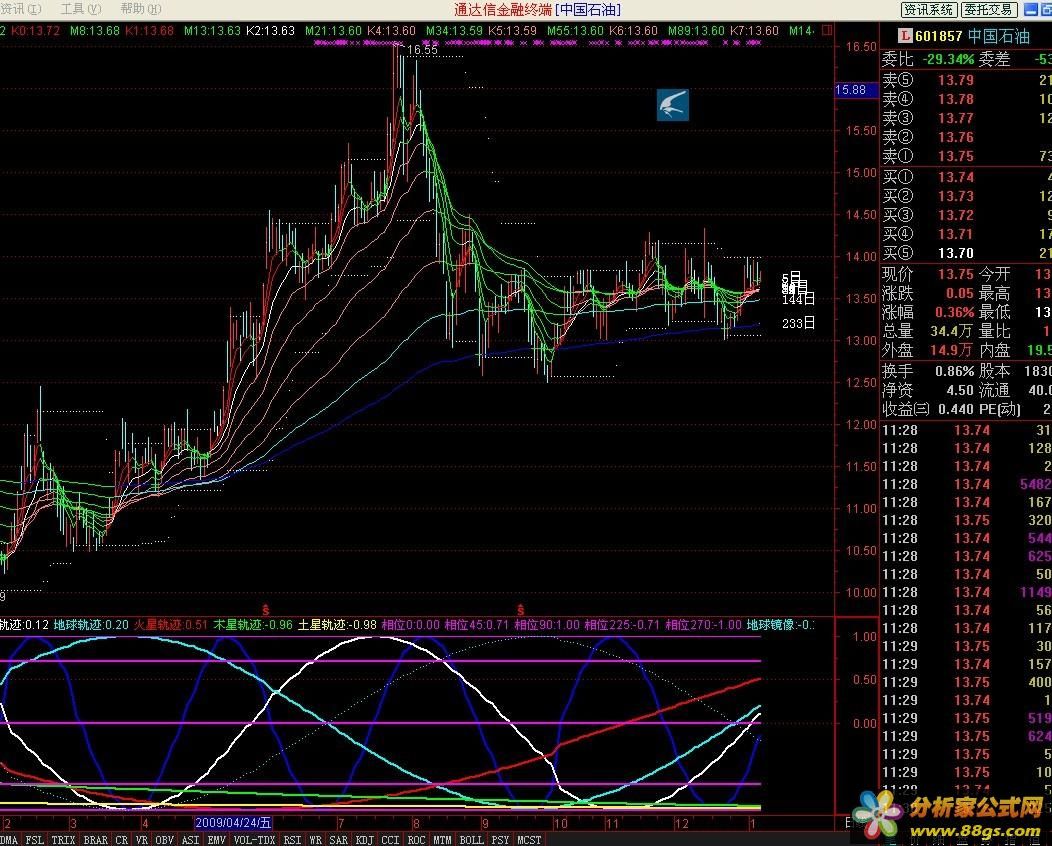1052x846 pixels.
Task: Switch to the BRAR indicator tab
Action: click(95, 839)
